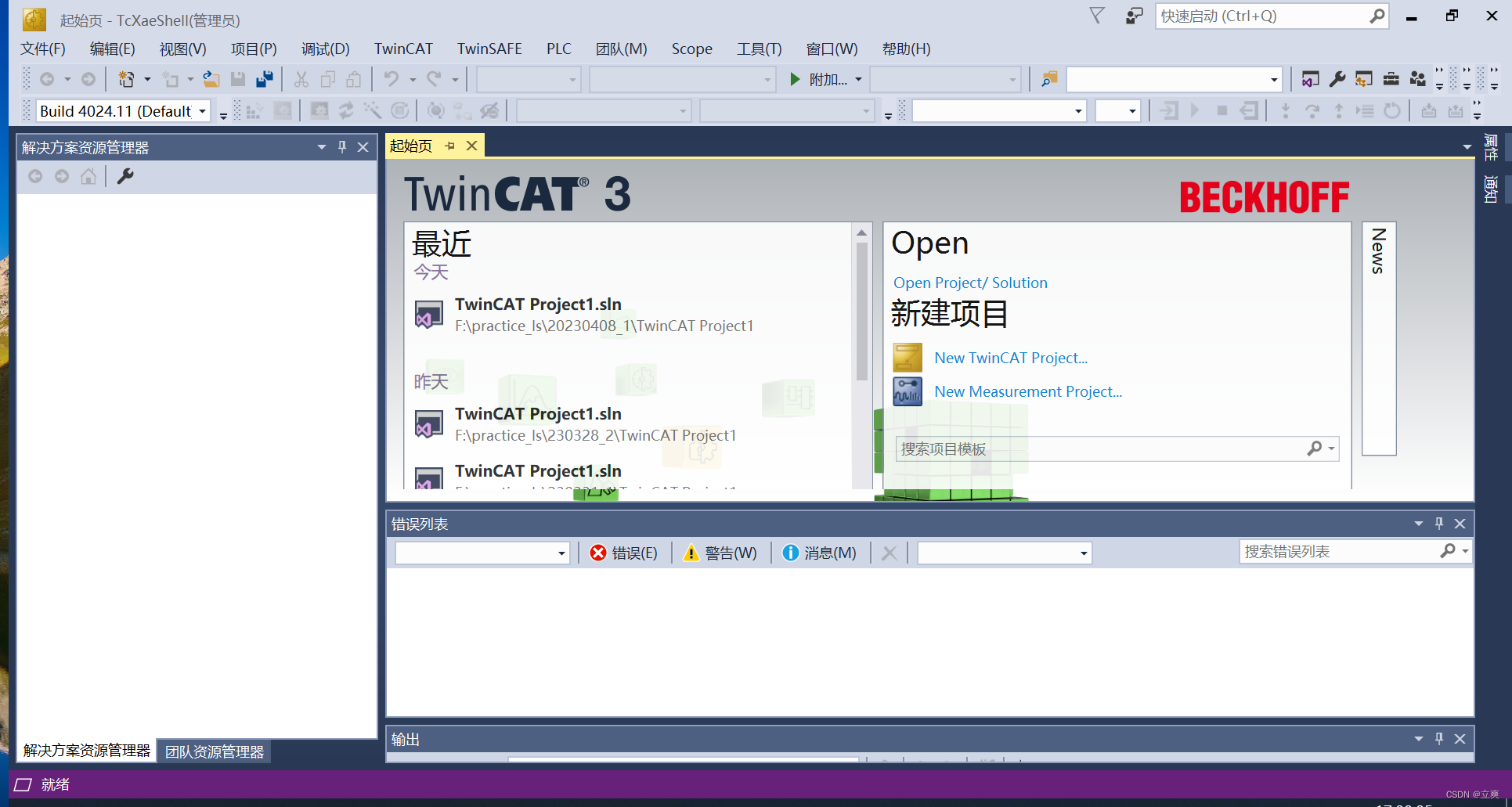Click the Open File folder icon
Screen dimensions: 1512x807
(211, 79)
